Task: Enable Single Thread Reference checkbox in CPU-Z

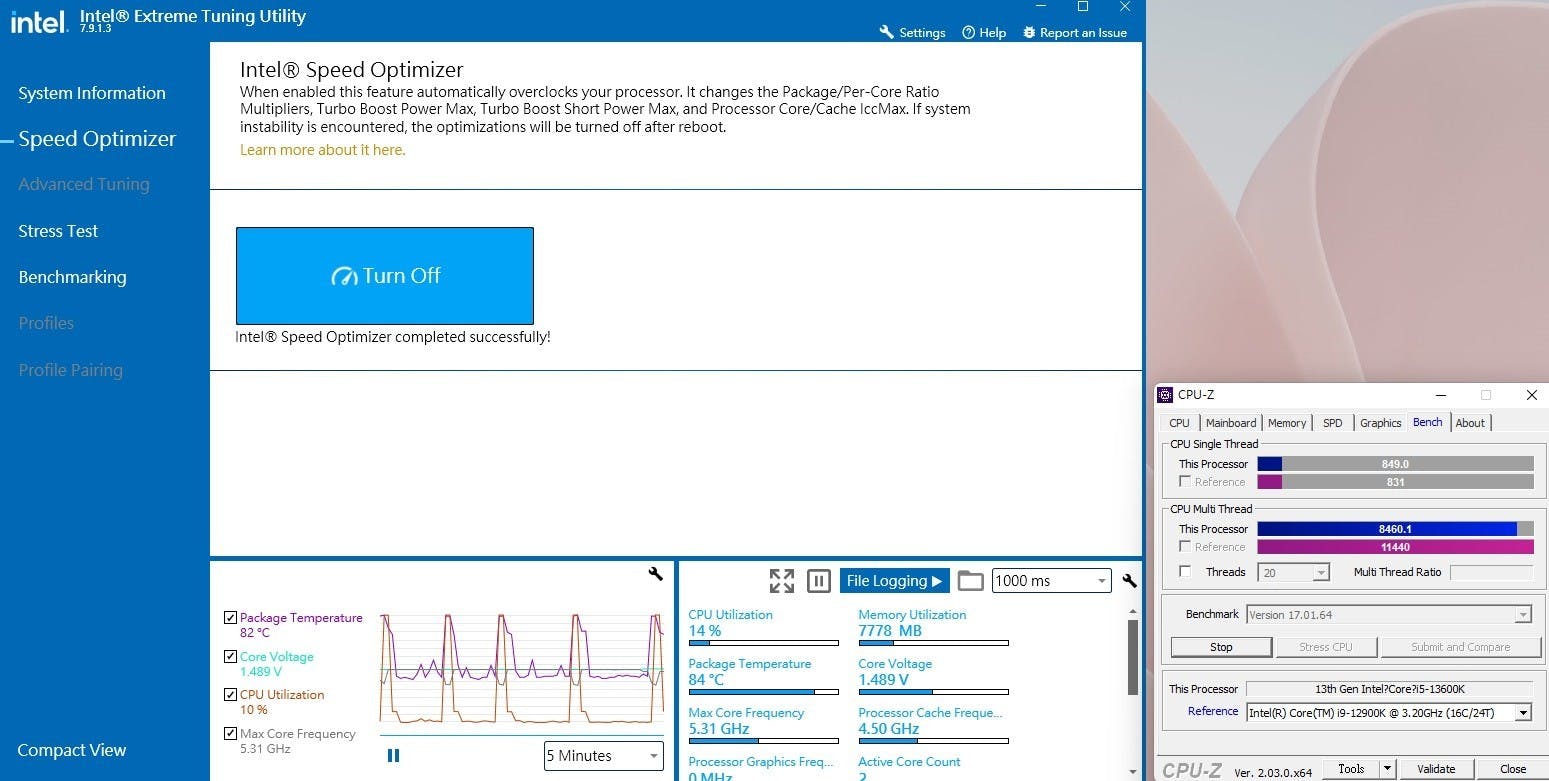Action: [x=1185, y=482]
